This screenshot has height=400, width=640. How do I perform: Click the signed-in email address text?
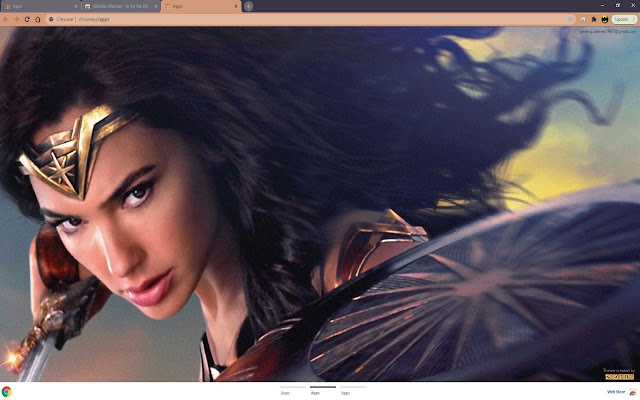608,31
